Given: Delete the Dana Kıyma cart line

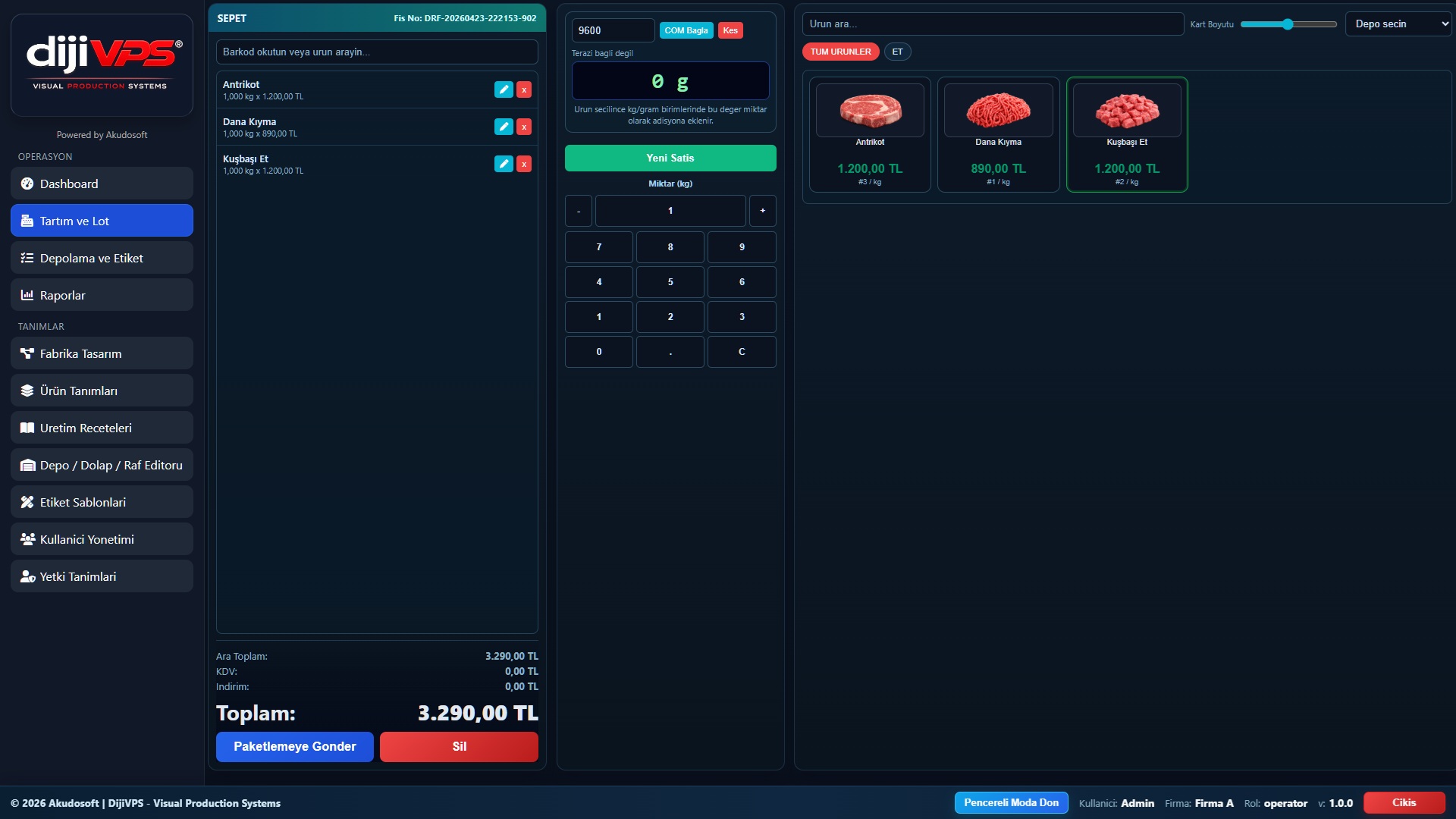Looking at the screenshot, I should pyautogui.click(x=524, y=127).
